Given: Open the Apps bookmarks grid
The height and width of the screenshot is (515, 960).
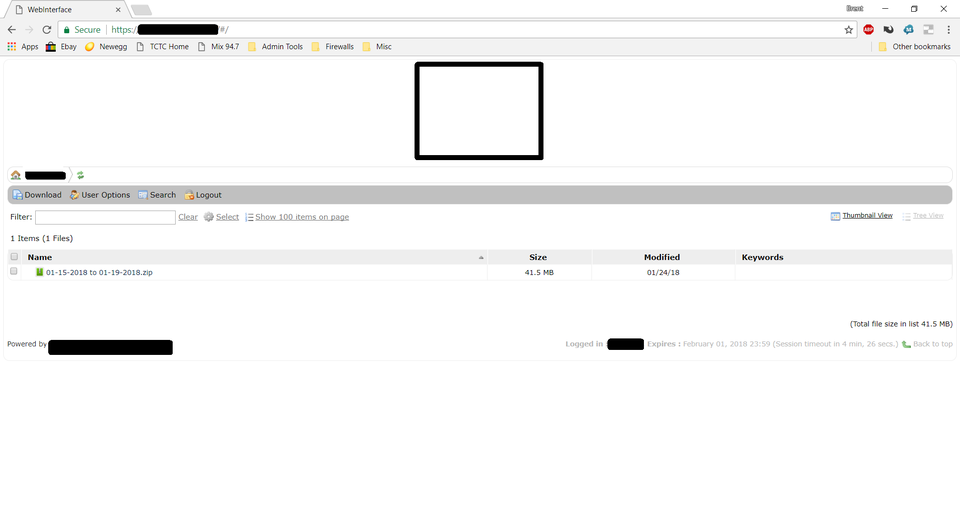Looking at the screenshot, I should pyautogui.click(x=23, y=47).
